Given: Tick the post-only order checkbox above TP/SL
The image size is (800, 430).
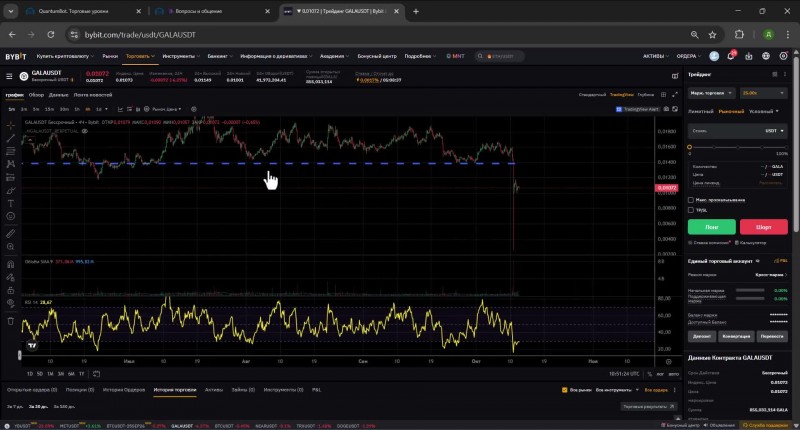Looking at the screenshot, I should tap(692, 199).
